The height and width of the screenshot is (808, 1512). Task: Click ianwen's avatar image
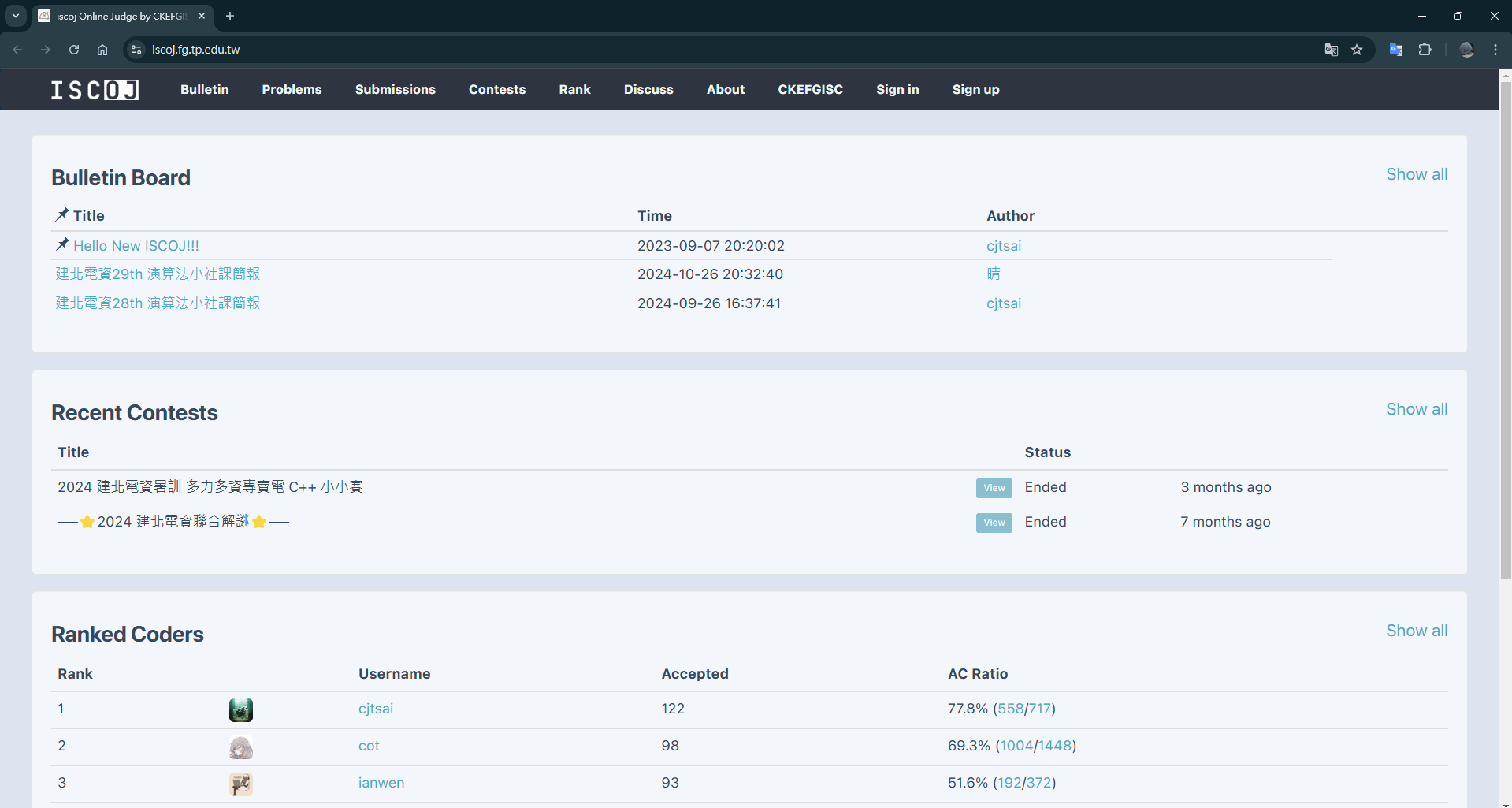point(241,784)
